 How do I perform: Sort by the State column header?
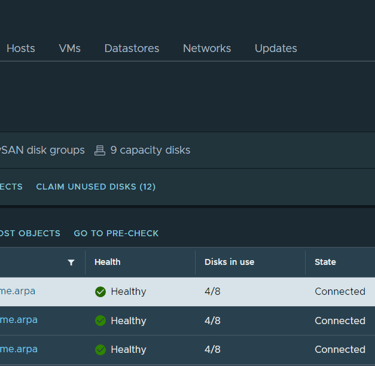325,262
